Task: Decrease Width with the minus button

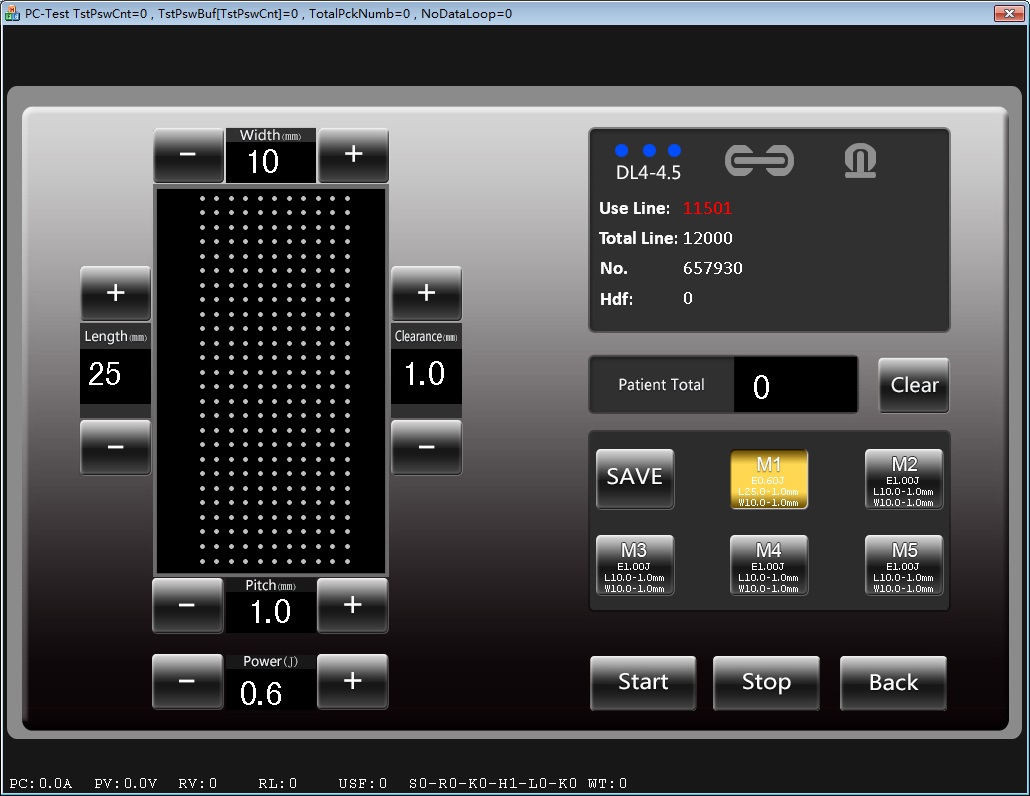Action: point(188,155)
